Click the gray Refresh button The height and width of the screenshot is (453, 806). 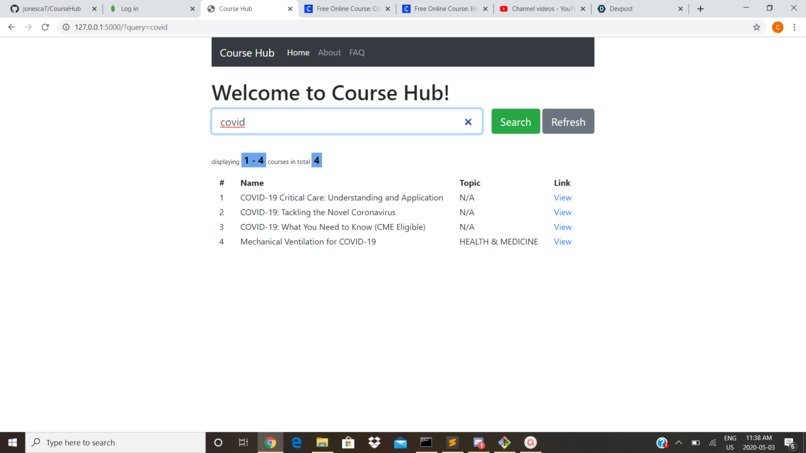[568, 121]
